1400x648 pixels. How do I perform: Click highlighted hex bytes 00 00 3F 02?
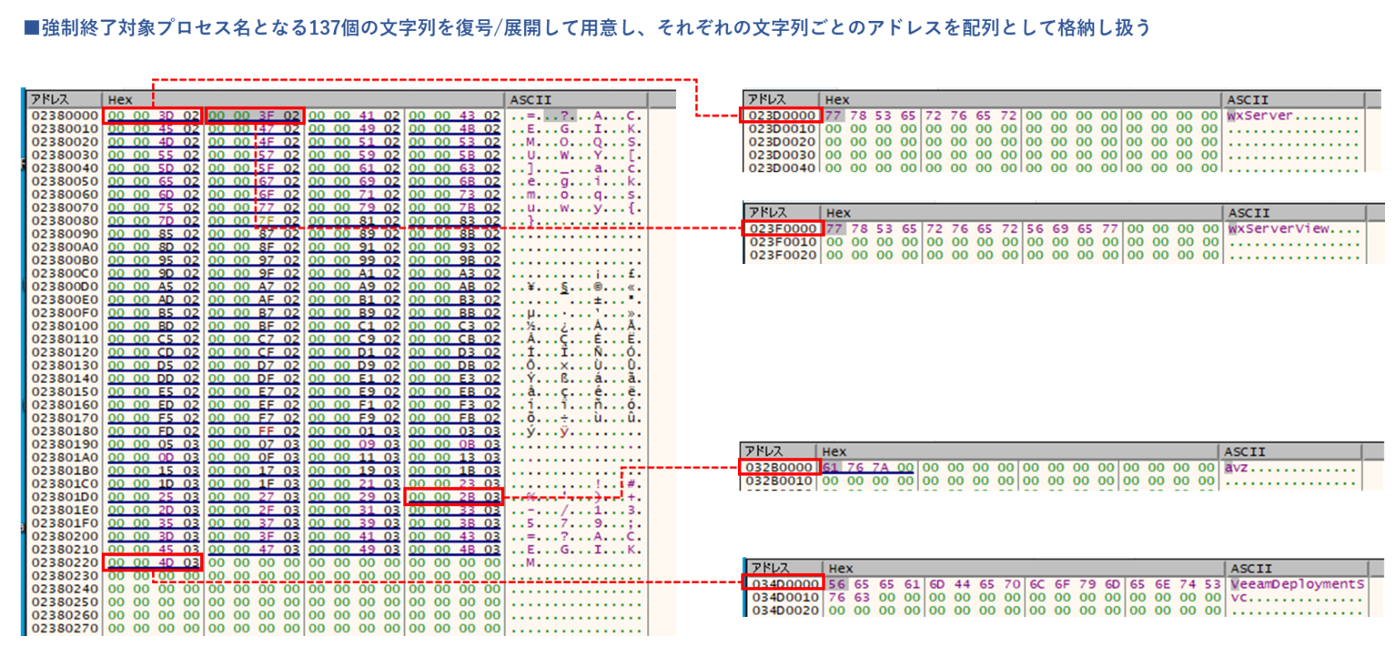(254, 116)
